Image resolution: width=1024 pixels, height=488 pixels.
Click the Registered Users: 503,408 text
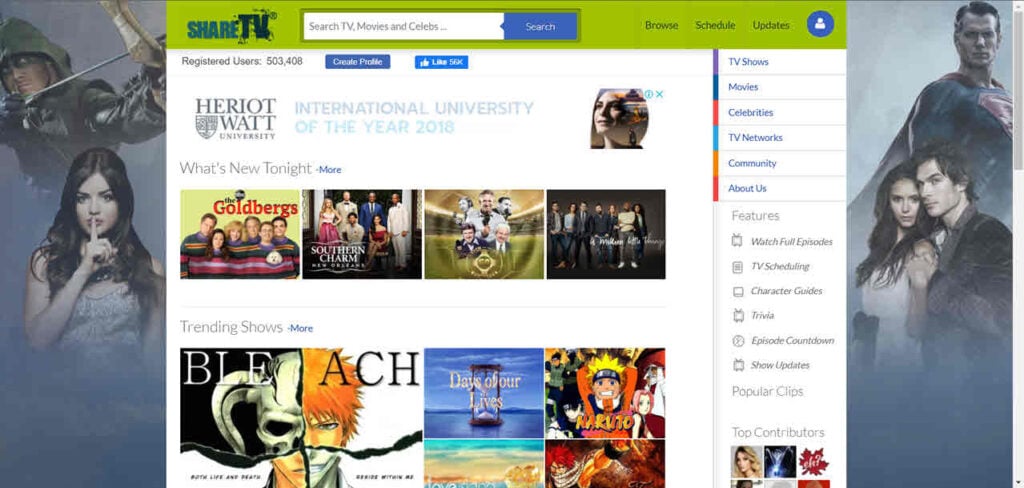click(242, 61)
